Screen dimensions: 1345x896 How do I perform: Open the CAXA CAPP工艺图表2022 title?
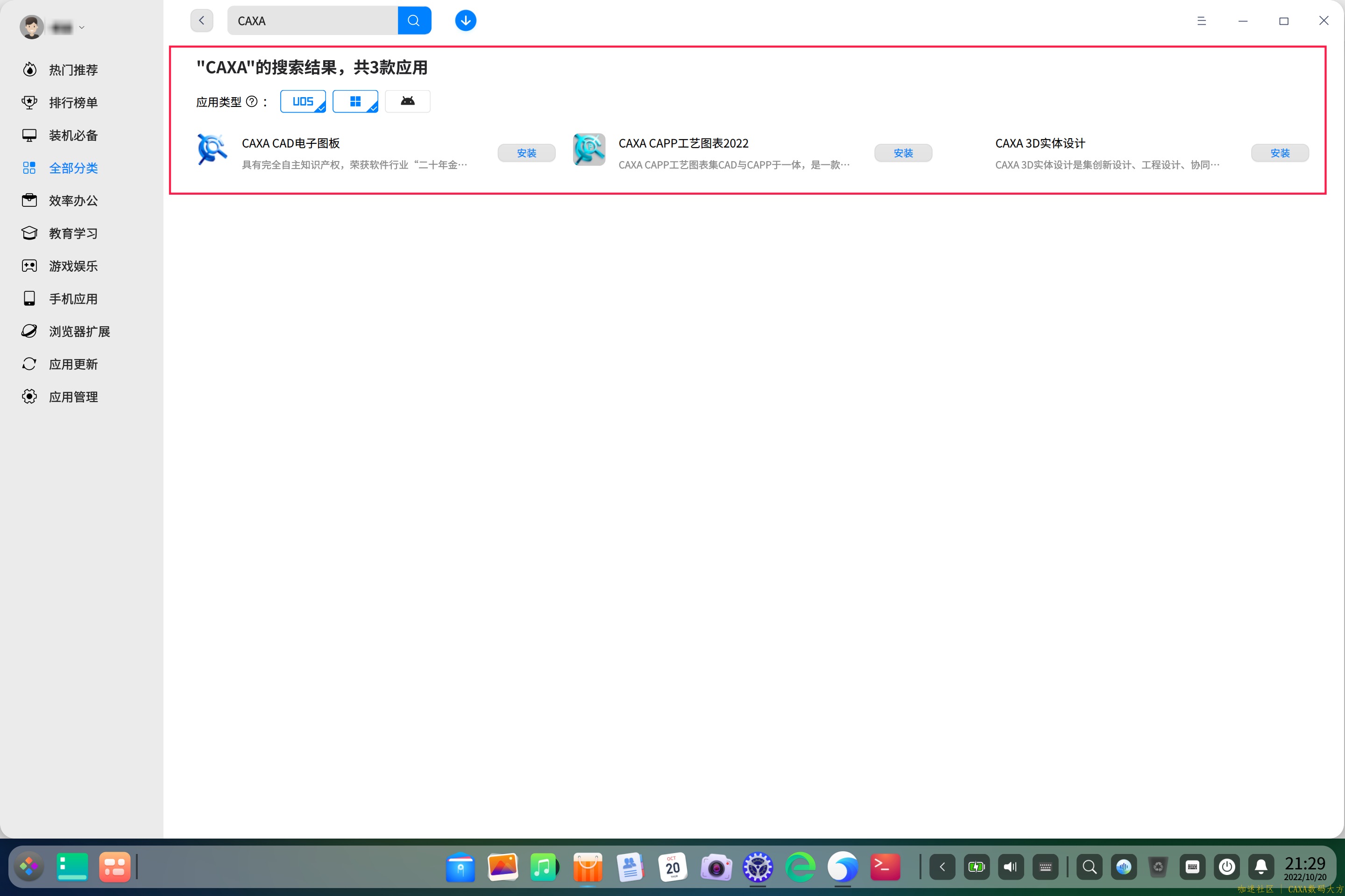pos(683,143)
